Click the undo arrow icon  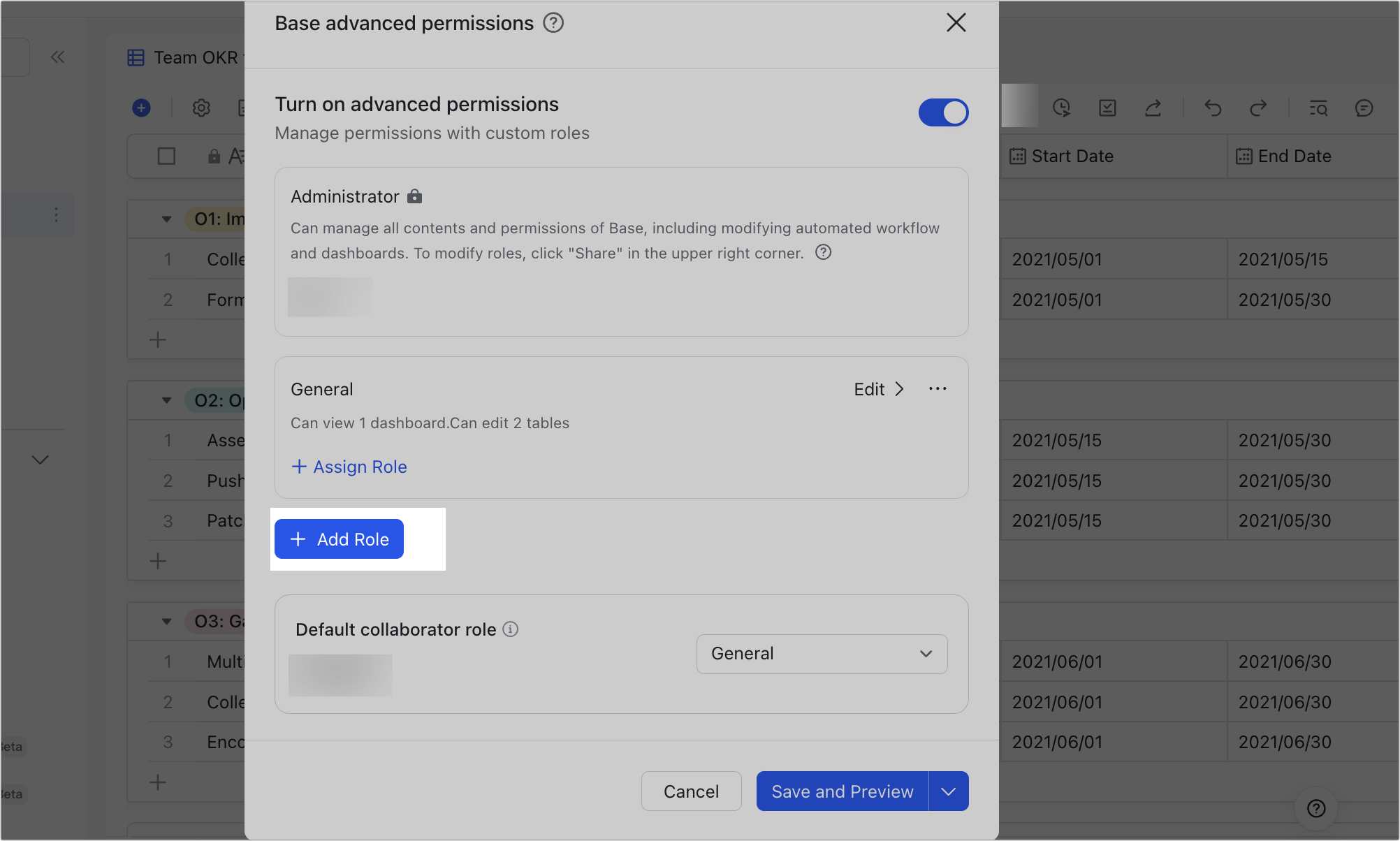click(x=1213, y=108)
